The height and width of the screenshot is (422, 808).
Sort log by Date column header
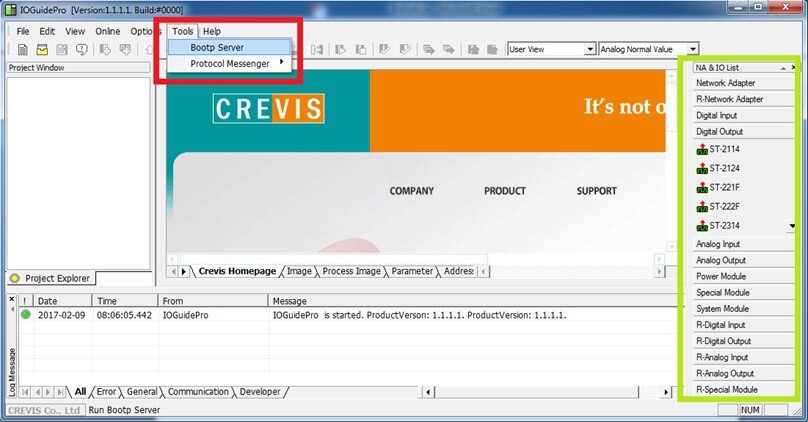[63, 301]
